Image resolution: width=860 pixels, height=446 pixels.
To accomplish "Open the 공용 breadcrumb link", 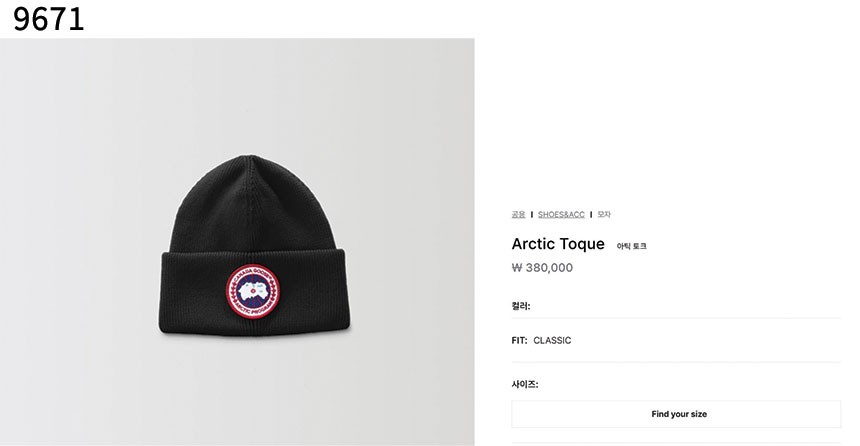I will 518,214.
